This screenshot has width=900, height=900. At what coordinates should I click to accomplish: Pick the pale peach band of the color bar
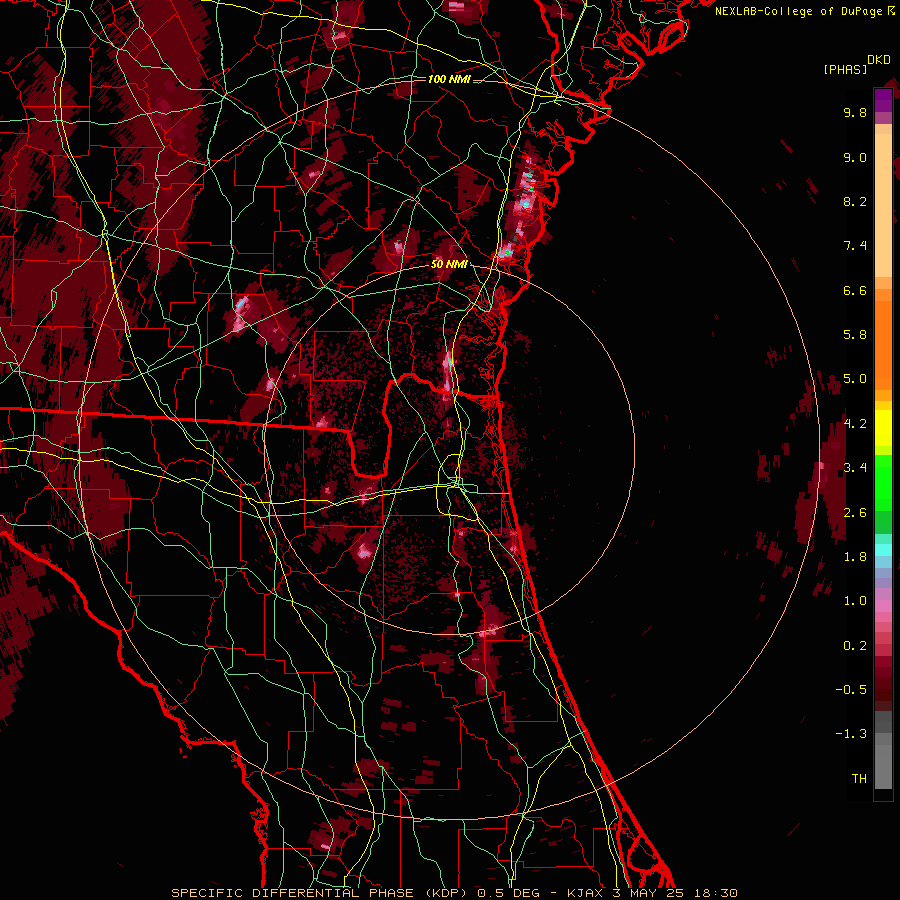pos(883,205)
